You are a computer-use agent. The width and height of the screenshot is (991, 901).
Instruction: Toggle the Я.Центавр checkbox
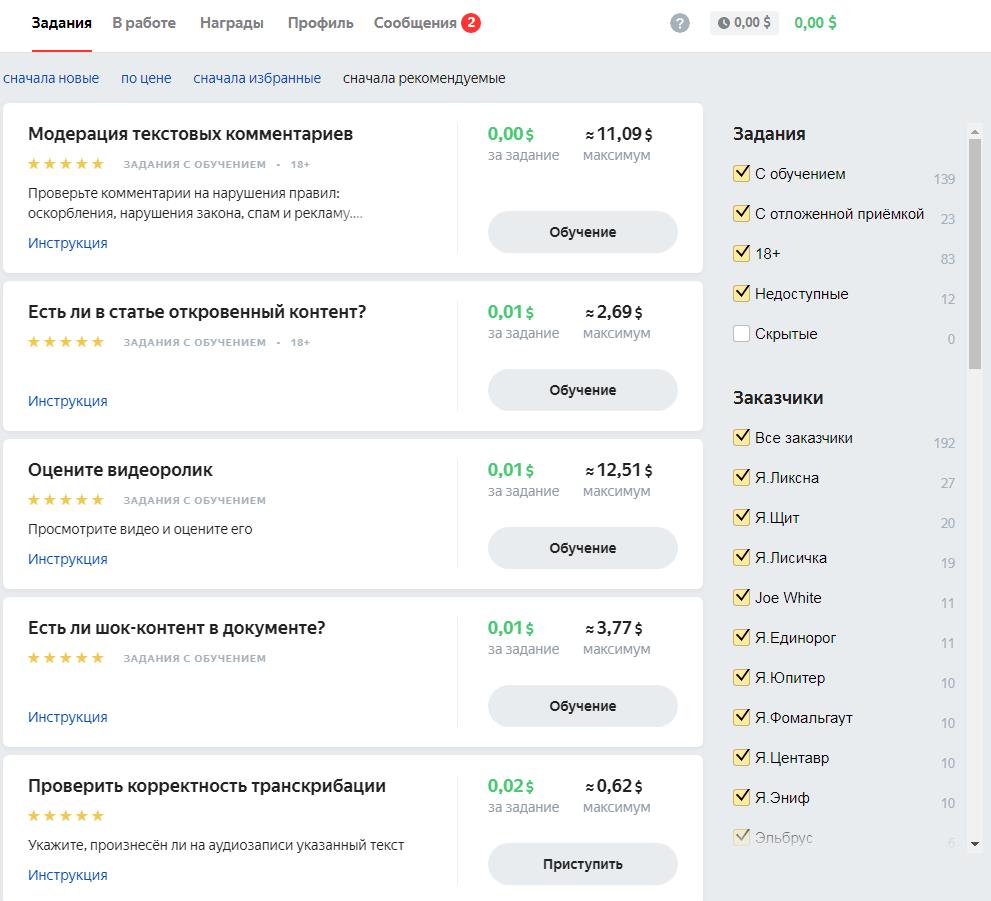coord(741,758)
